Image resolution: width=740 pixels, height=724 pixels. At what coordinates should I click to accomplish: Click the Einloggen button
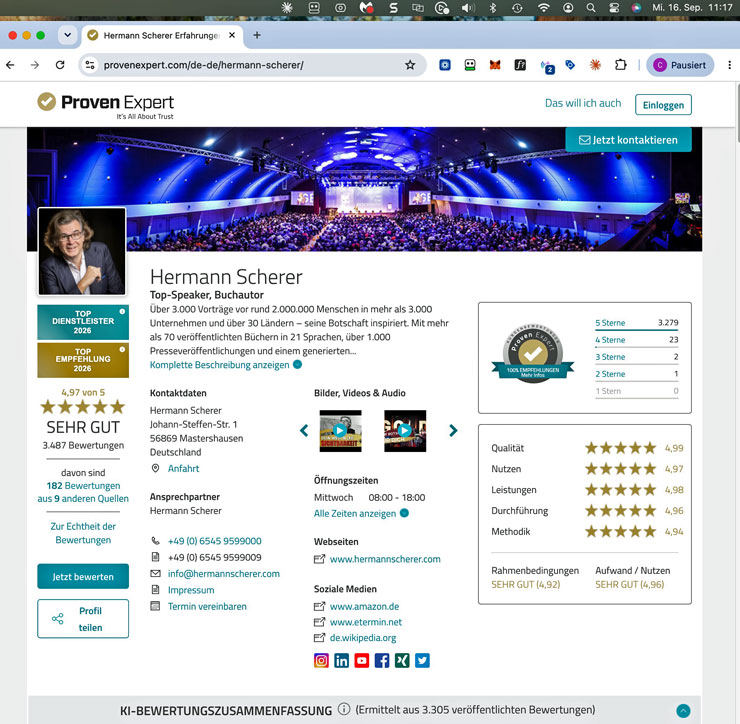pyautogui.click(x=663, y=105)
